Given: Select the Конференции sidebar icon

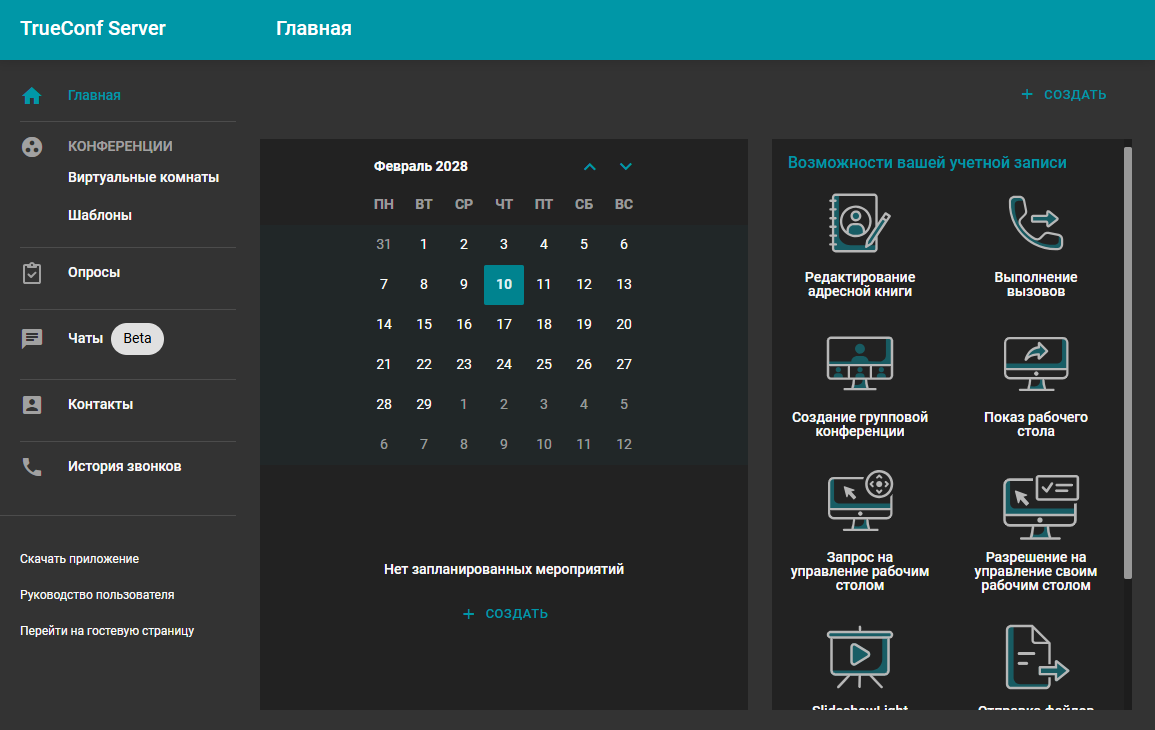Looking at the screenshot, I should (x=32, y=146).
